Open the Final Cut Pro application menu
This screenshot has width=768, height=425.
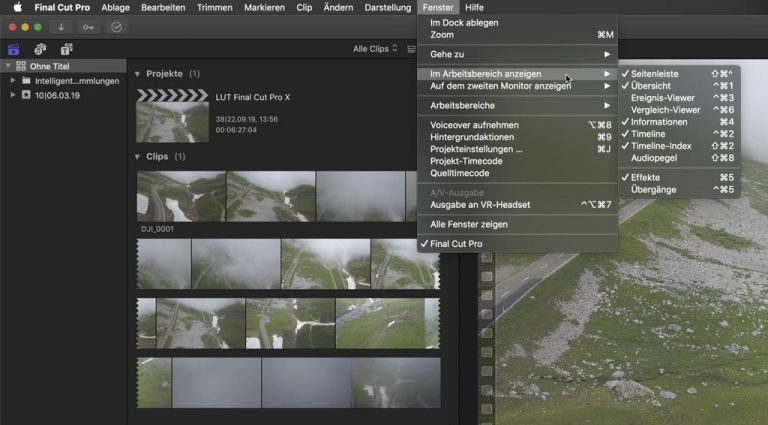62,7
